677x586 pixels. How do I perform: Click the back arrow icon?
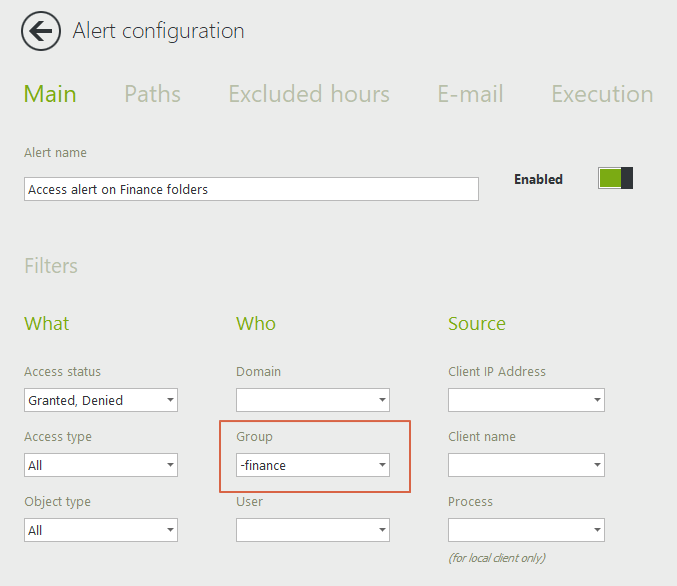[x=40, y=31]
